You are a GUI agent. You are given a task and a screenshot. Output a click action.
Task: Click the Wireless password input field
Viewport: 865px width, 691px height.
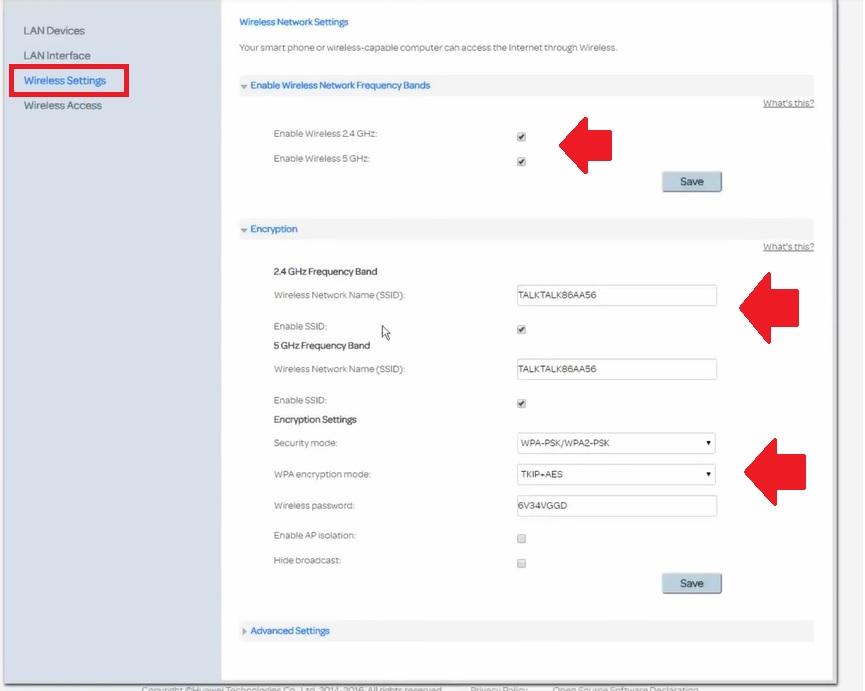pos(616,506)
